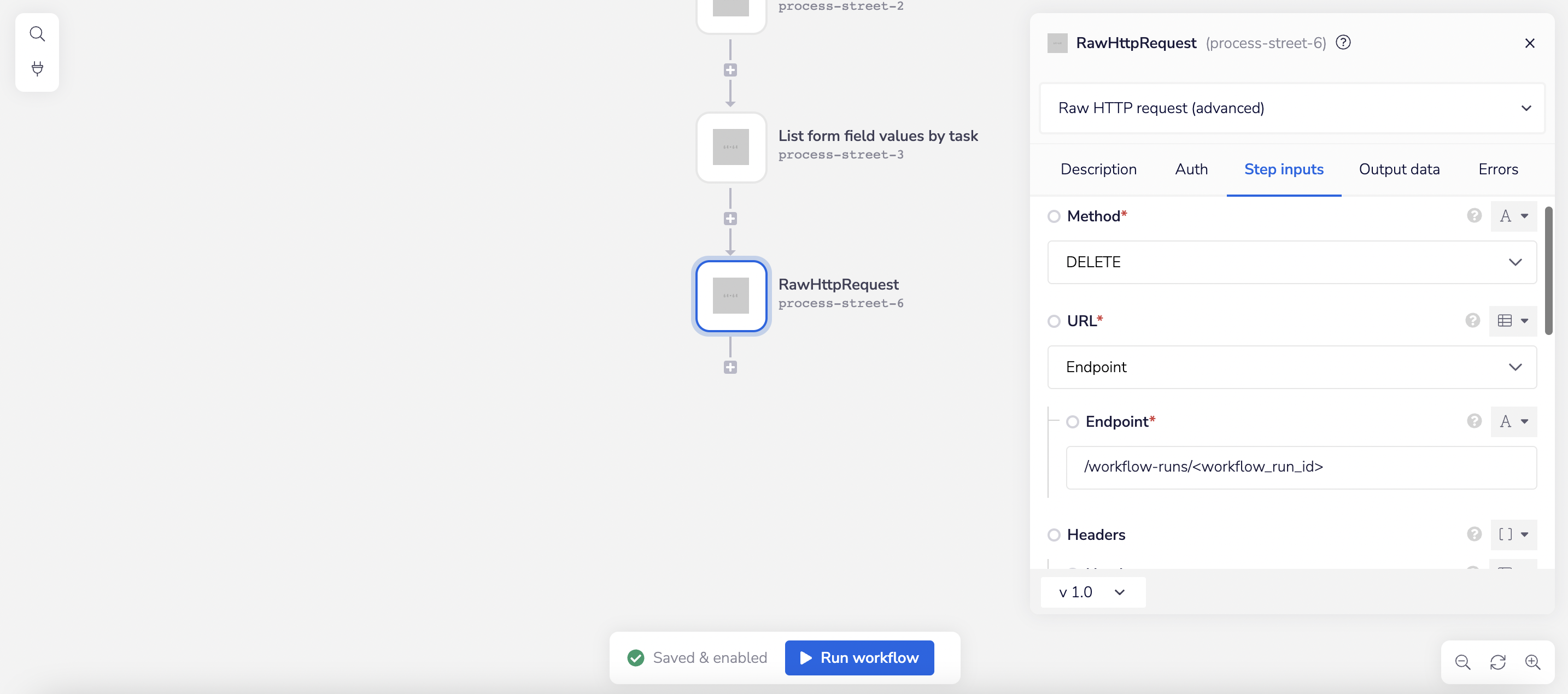Select the radio button beside Headers

(x=1054, y=534)
